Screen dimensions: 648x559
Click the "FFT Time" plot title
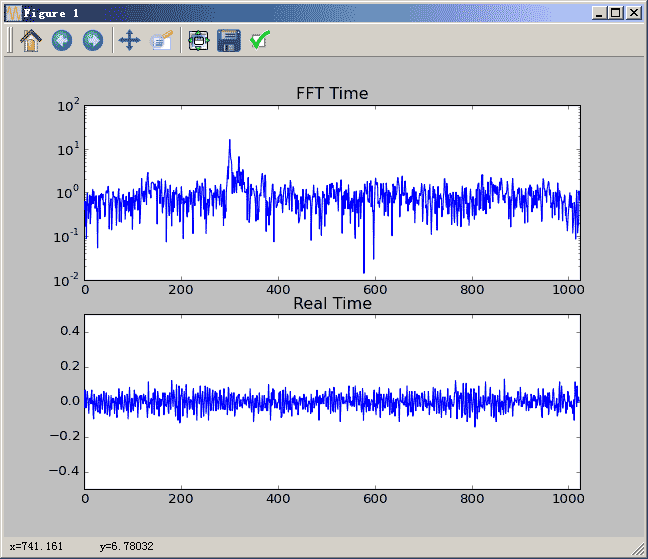tap(332, 94)
